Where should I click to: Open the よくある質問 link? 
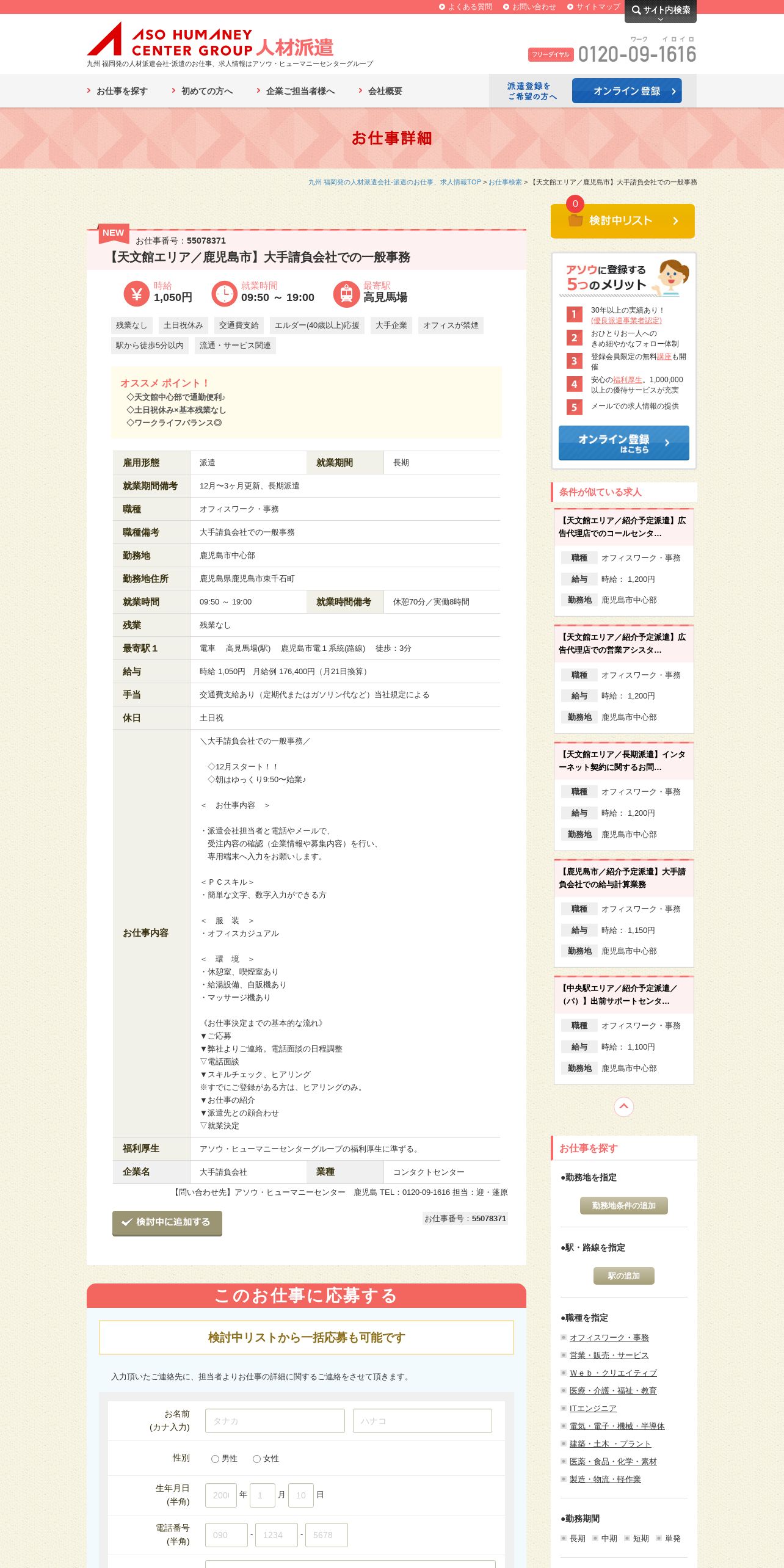click(466, 7)
